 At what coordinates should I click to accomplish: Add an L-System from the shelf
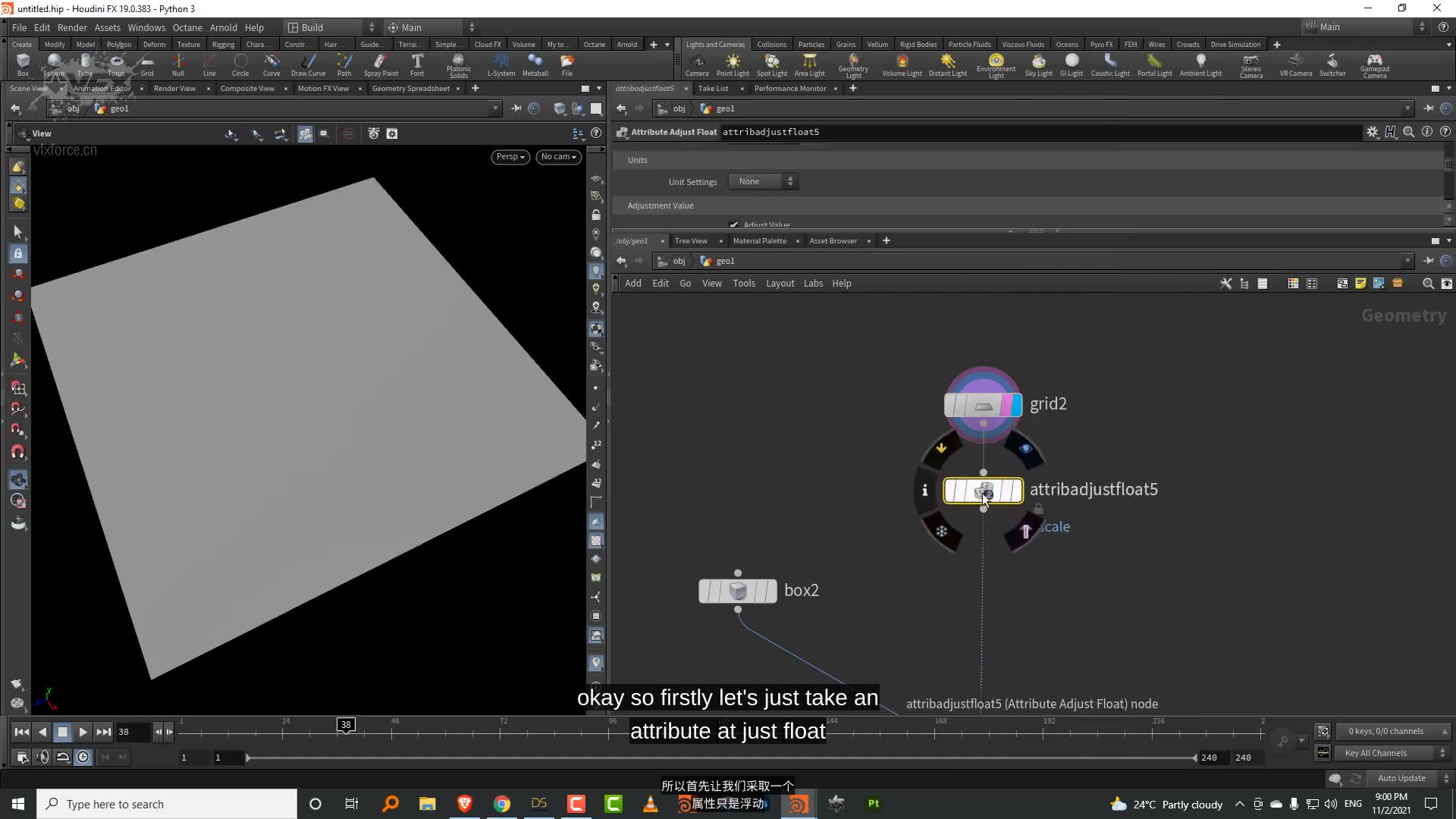coord(500,64)
